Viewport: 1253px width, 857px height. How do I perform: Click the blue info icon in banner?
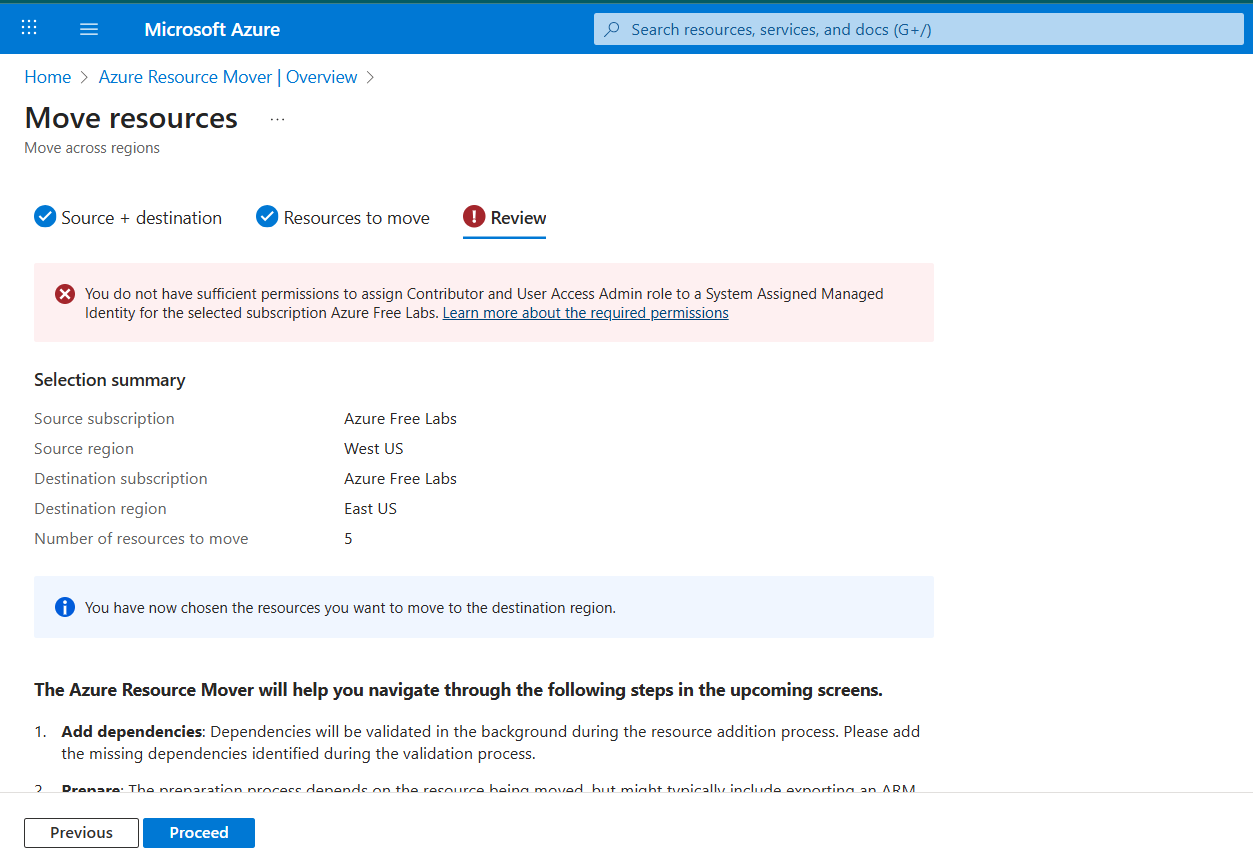[x=65, y=607]
